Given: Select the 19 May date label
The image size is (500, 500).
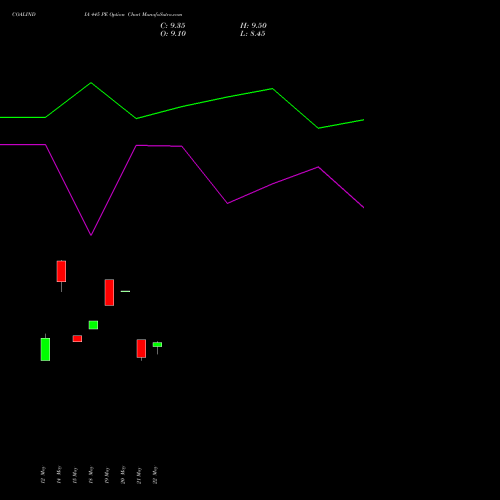Looking at the screenshot, I should click(107, 475).
